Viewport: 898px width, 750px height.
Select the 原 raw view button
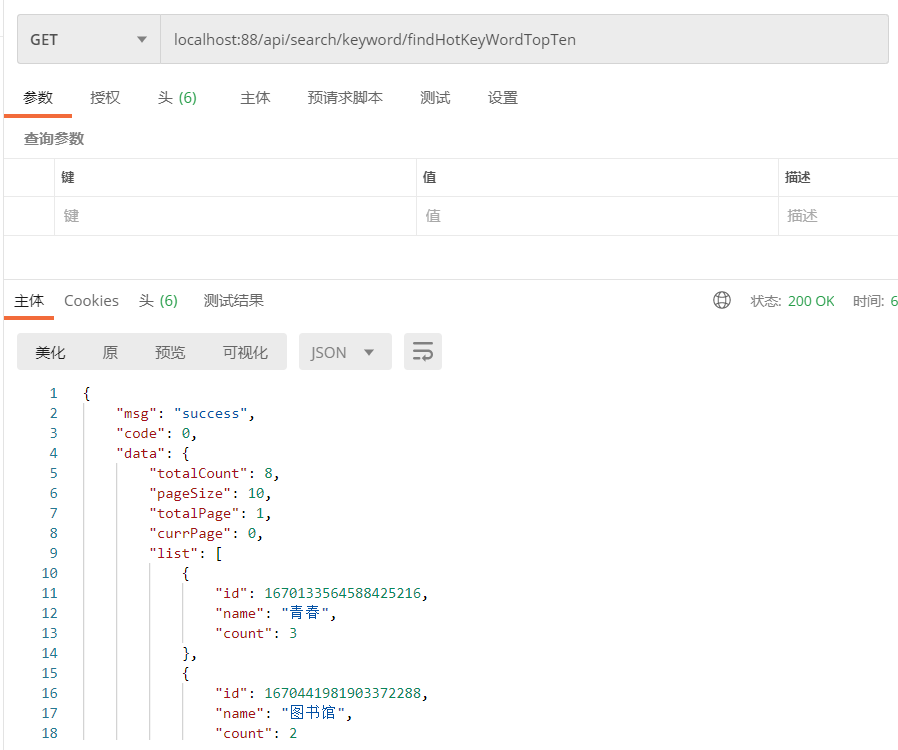(x=110, y=352)
